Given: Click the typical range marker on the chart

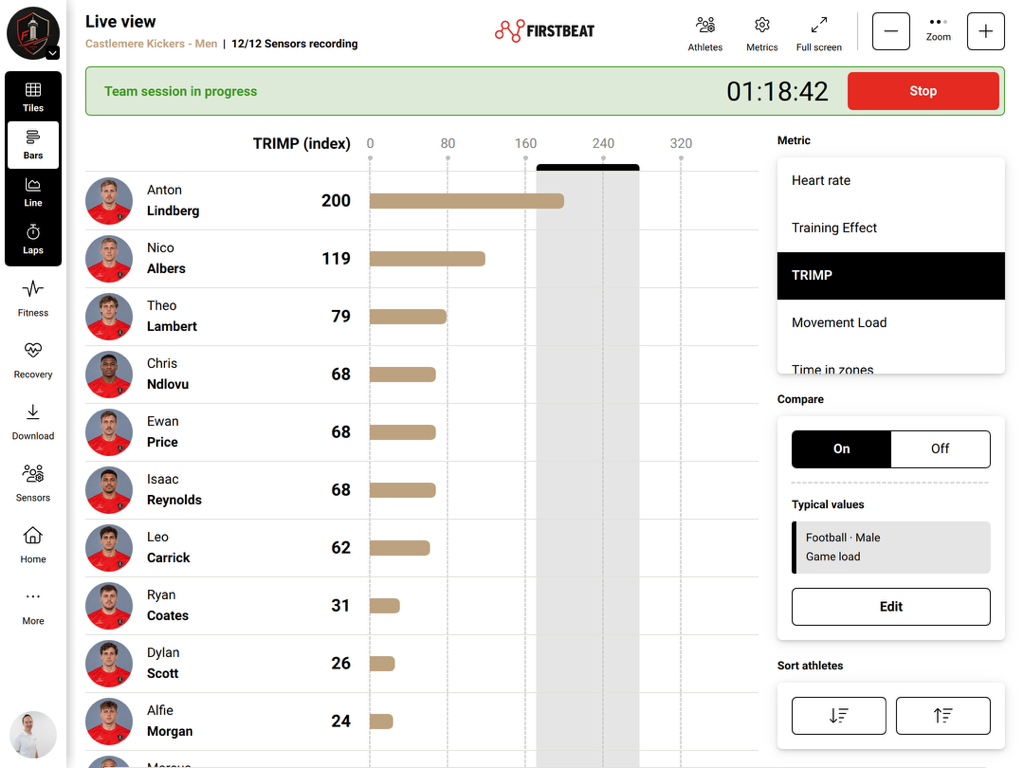Looking at the screenshot, I should point(588,168).
